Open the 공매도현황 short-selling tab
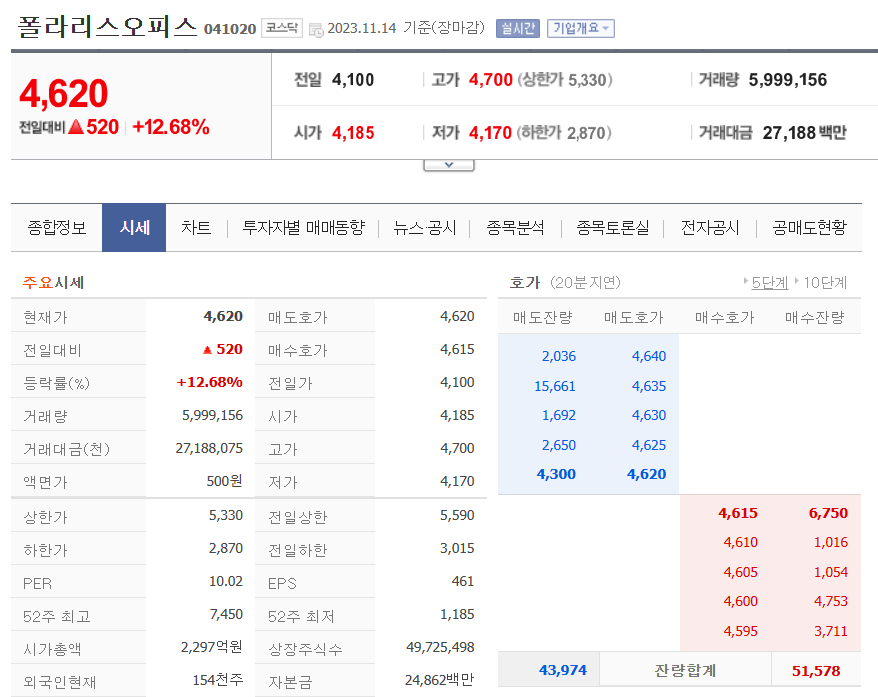The height and width of the screenshot is (697, 878). (x=810, y=227)
